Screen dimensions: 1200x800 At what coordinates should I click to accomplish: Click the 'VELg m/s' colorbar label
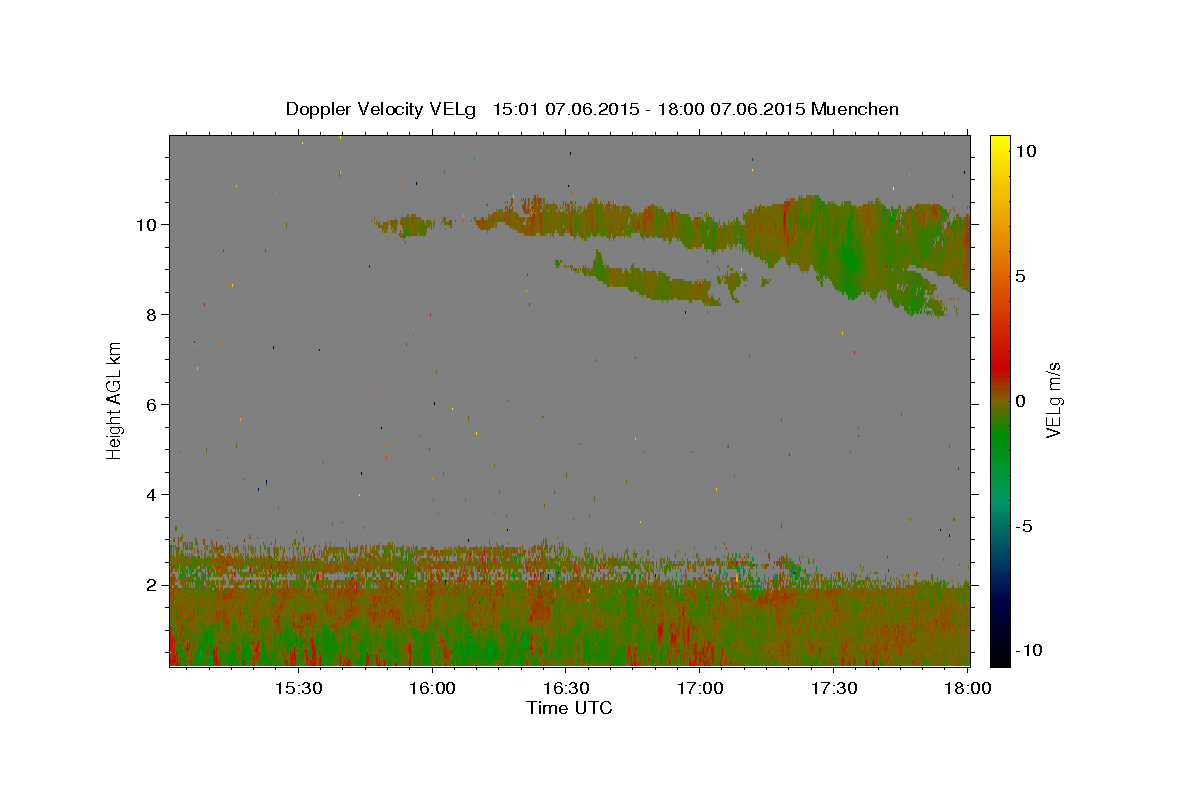click(x=1053, y=400)
